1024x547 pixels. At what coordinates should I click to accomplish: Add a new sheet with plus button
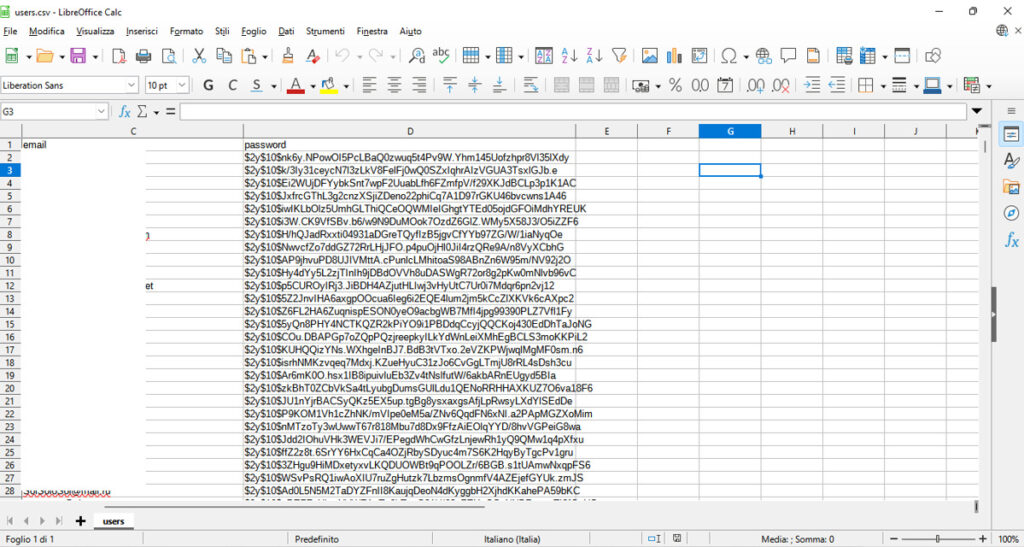pos(80,521)
